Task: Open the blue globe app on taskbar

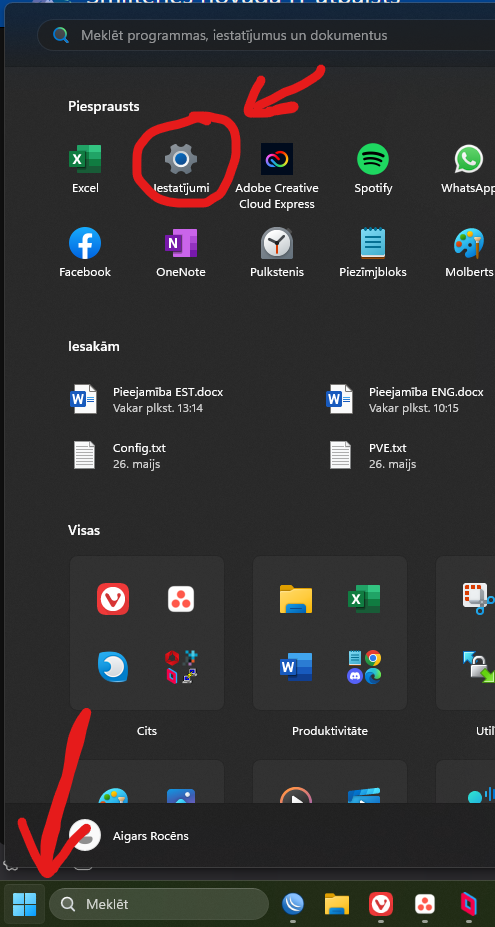Action: tap(293, 904)
